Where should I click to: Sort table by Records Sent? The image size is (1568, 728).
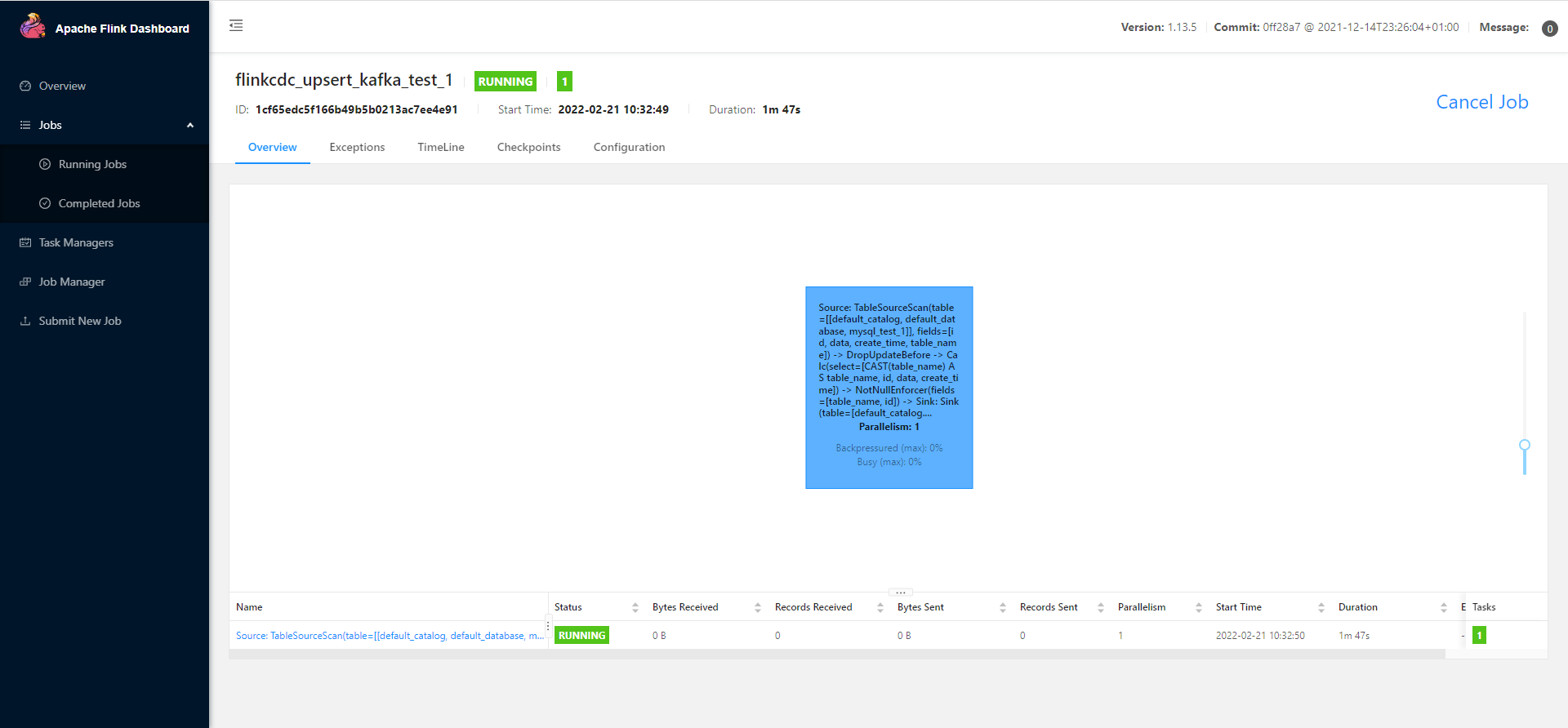click(1101, 607)
